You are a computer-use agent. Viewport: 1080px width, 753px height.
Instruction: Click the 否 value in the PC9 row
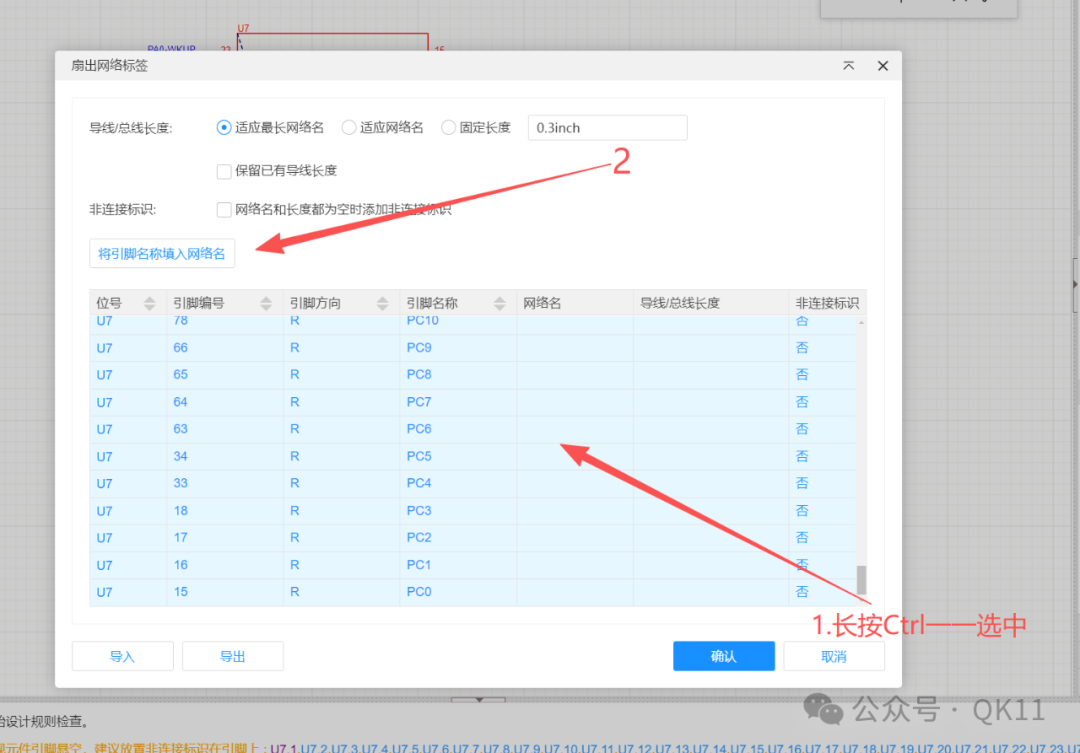point(802,348)
